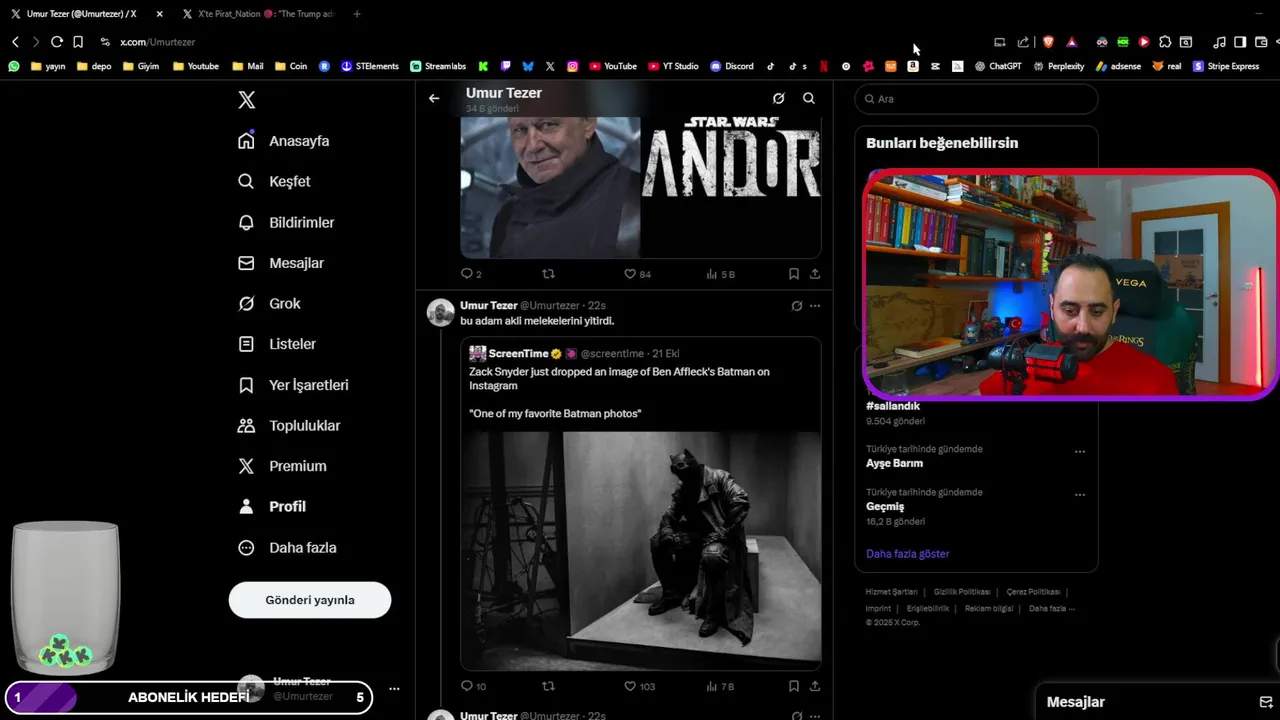The width and height of the screenshot is (1280, 720).
Task: Open Perplexity bookmark
Action: pyautogui.click(x=1059, y=66)
